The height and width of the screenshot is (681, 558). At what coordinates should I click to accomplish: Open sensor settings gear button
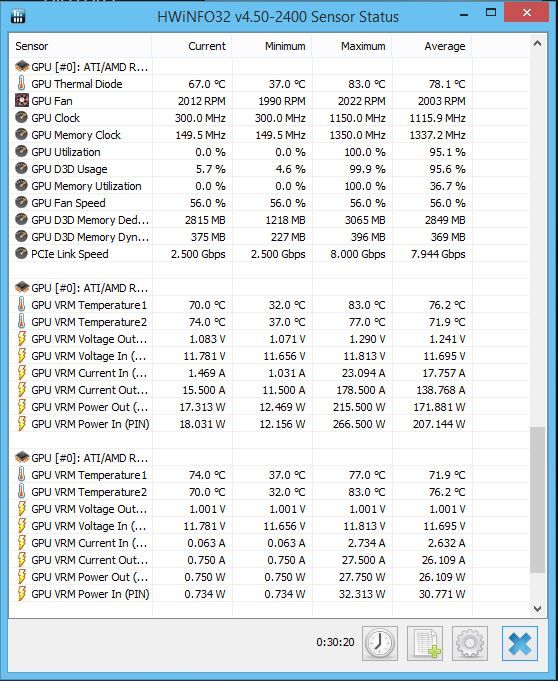pos(470,643)
